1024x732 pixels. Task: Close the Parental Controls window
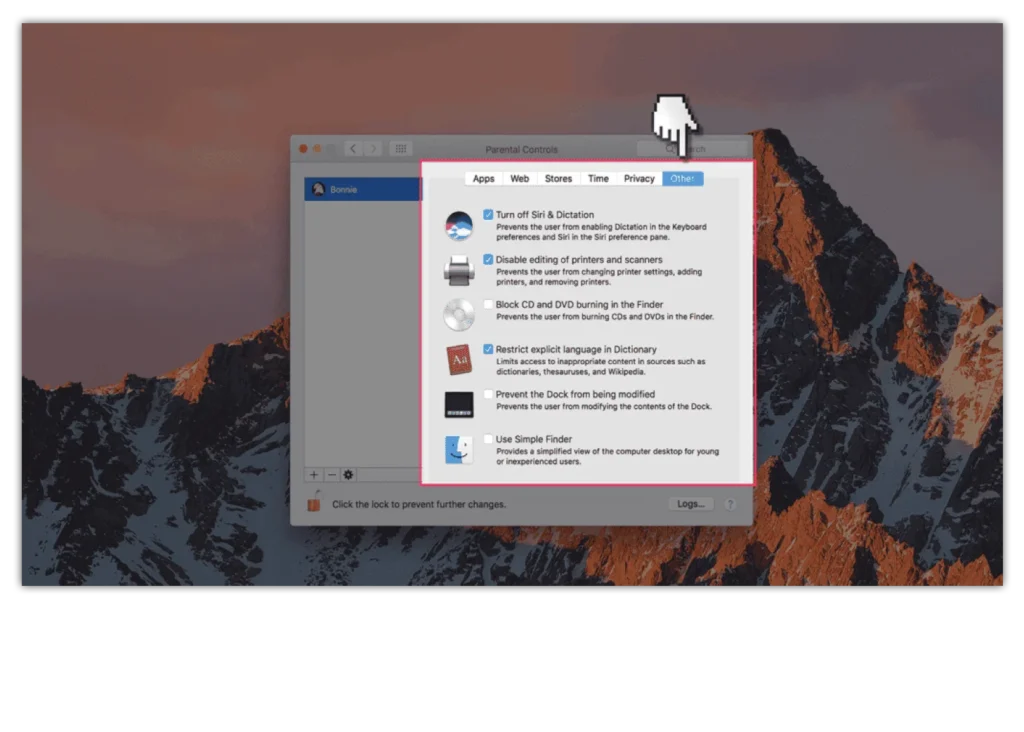[x=303, y=149]
